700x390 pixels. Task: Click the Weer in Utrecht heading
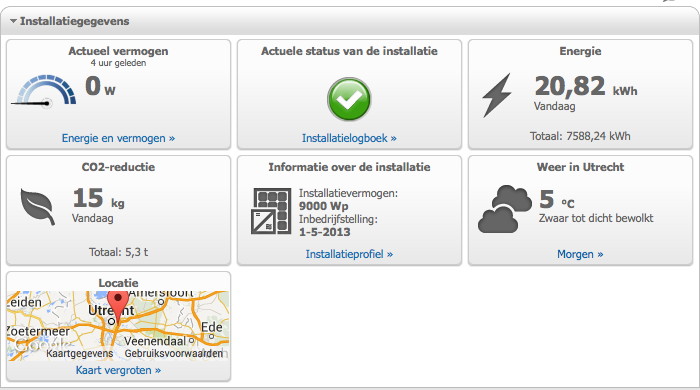pos(580,167)
